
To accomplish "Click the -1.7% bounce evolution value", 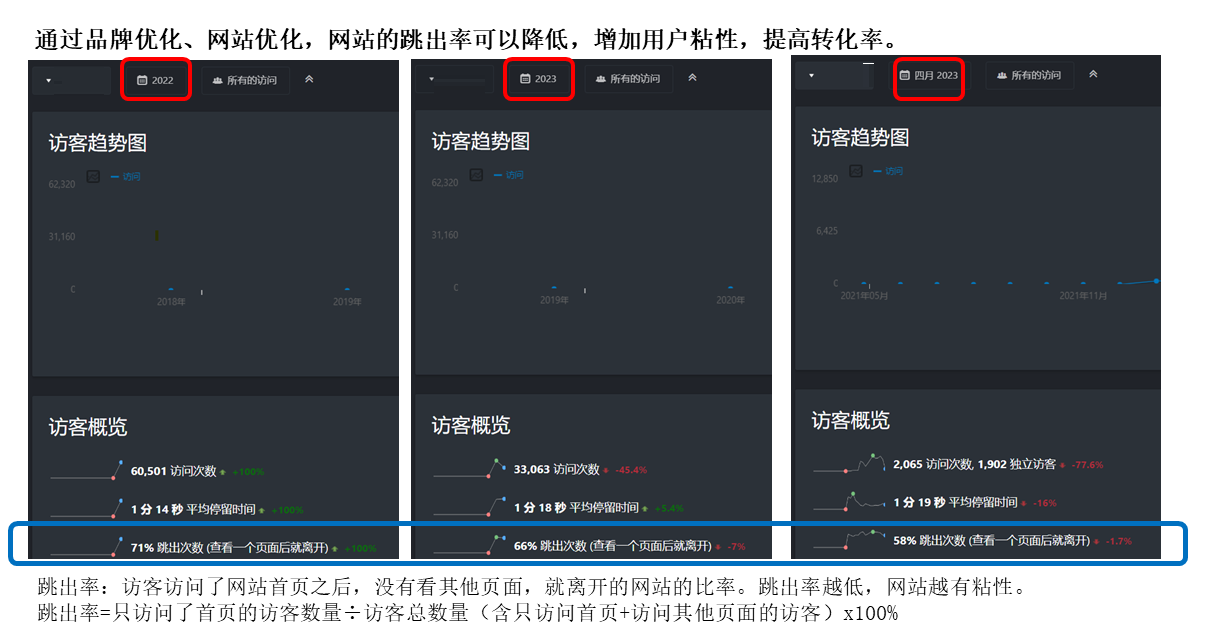I will [1116, 541].
